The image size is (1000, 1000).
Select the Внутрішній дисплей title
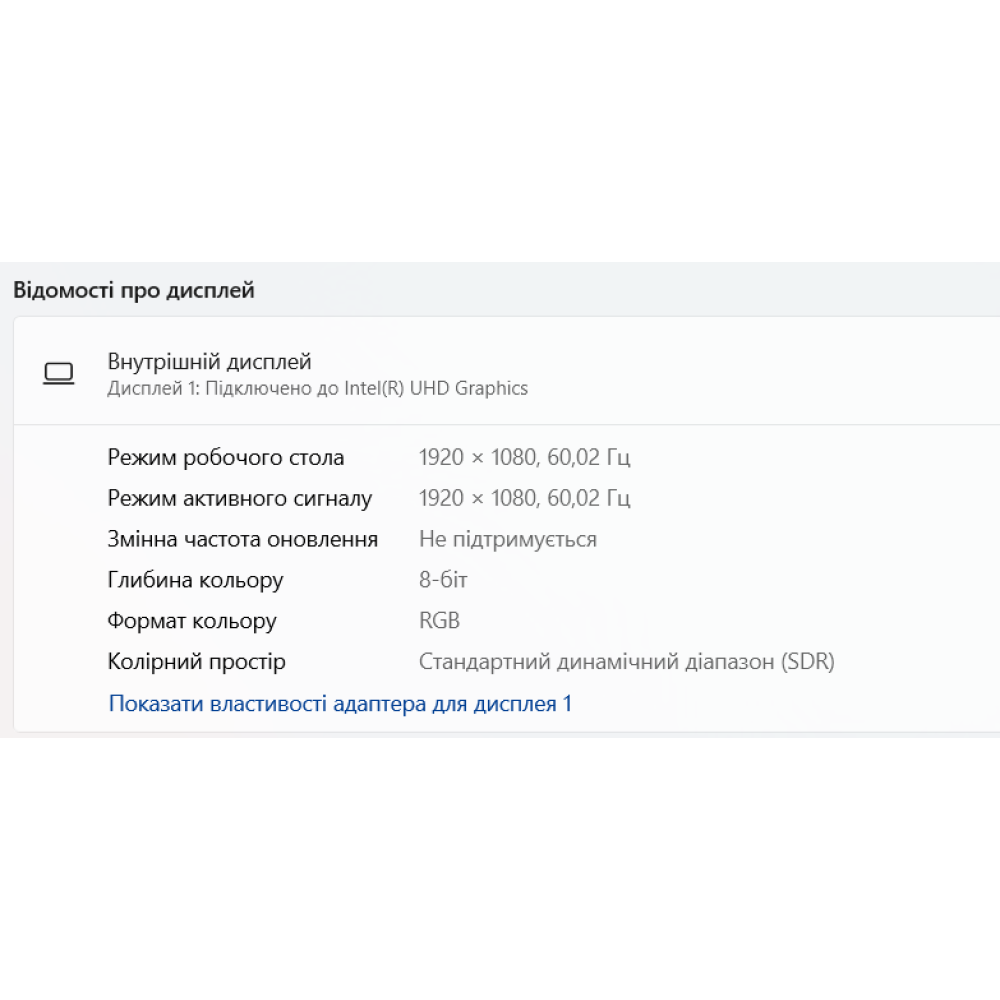209,362
